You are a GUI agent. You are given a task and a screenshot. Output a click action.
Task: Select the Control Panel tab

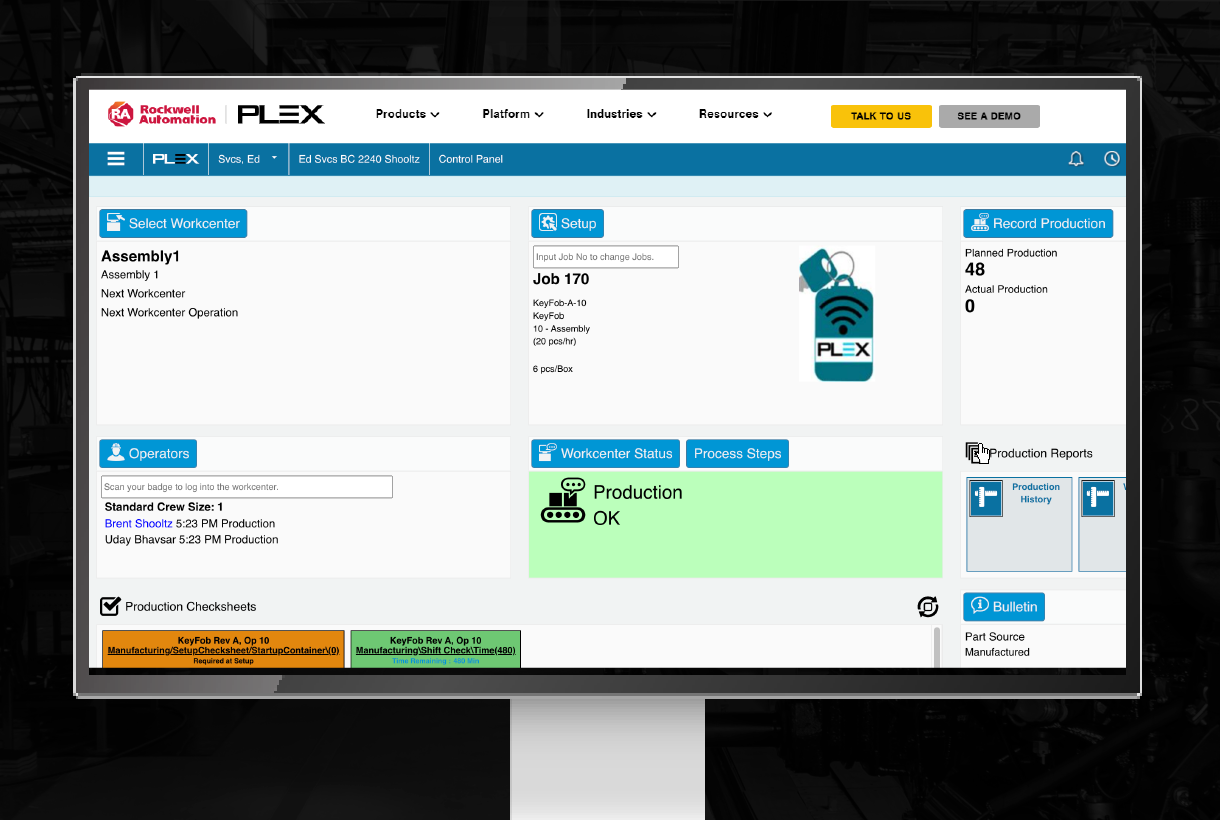coord(470,159)
